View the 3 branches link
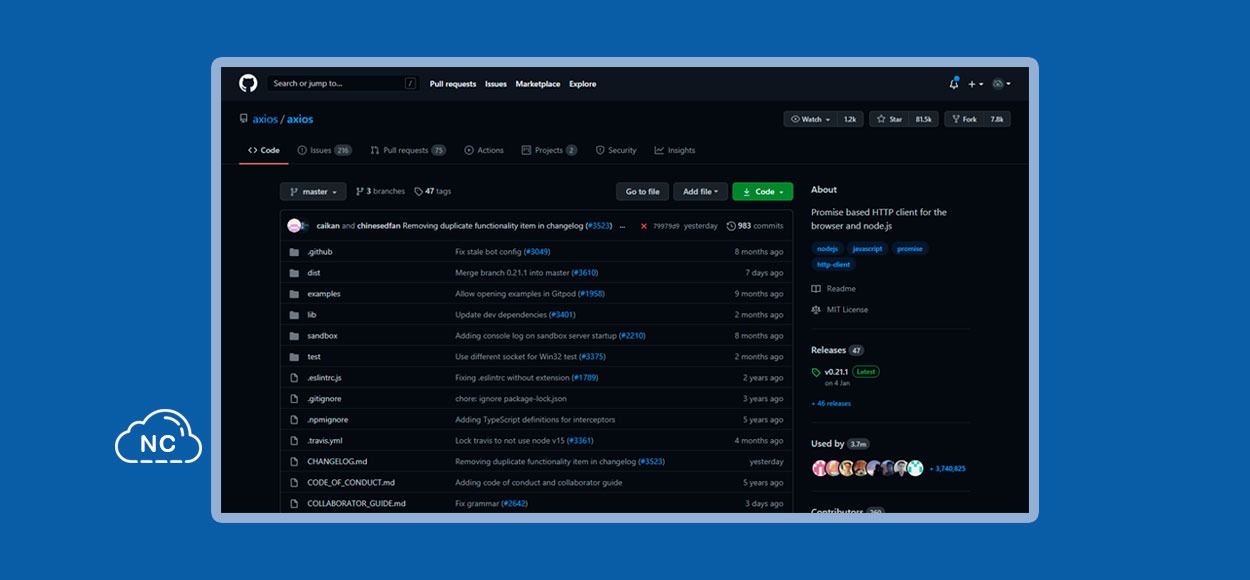Viewport: 1250px width, 580px height. [x=381, y=191]
